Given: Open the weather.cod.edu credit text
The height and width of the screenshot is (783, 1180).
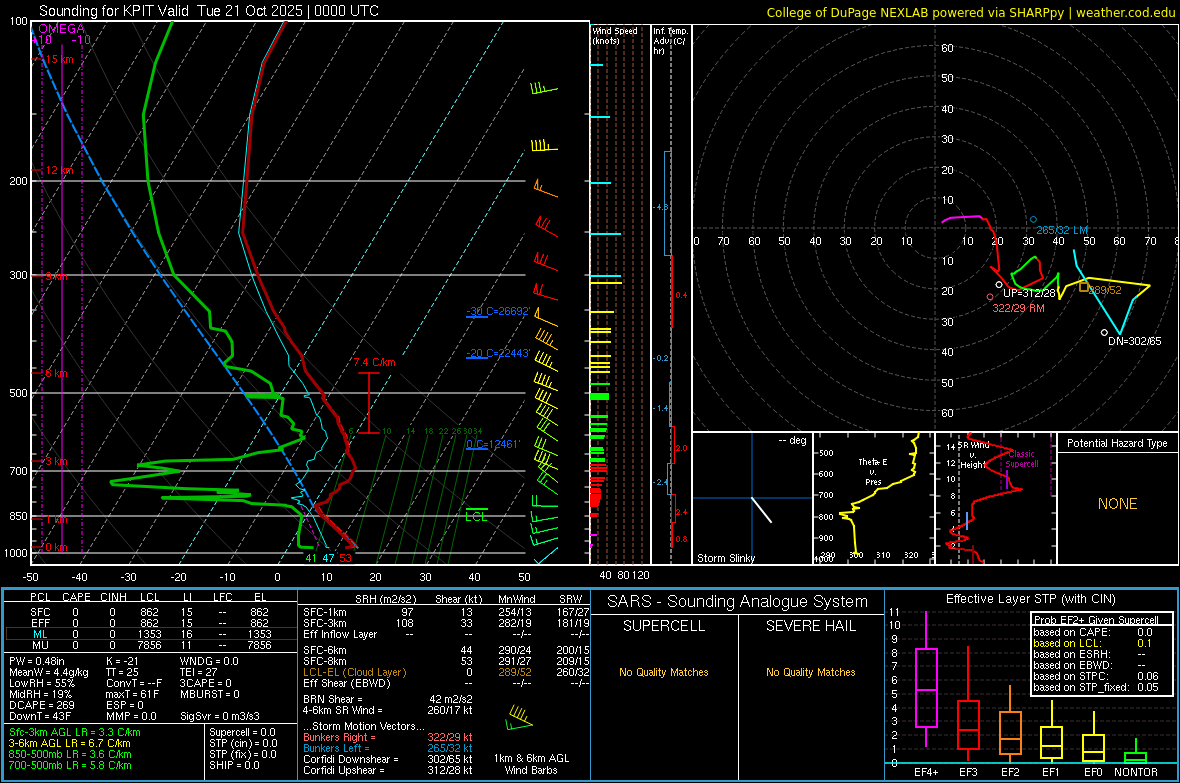Looking at the screenshot, I should coord(1125,12).
